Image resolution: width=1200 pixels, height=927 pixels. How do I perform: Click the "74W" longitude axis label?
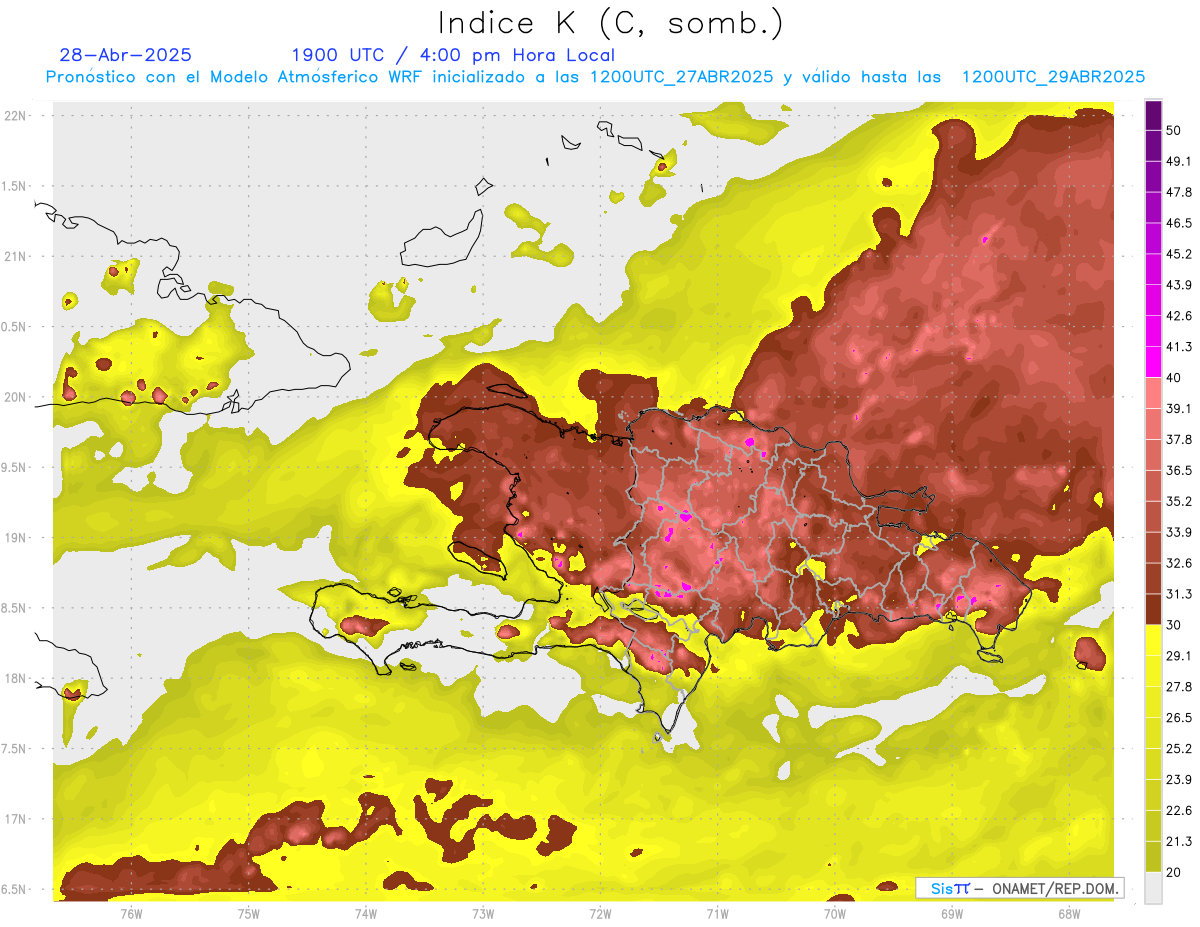point(366,914)
